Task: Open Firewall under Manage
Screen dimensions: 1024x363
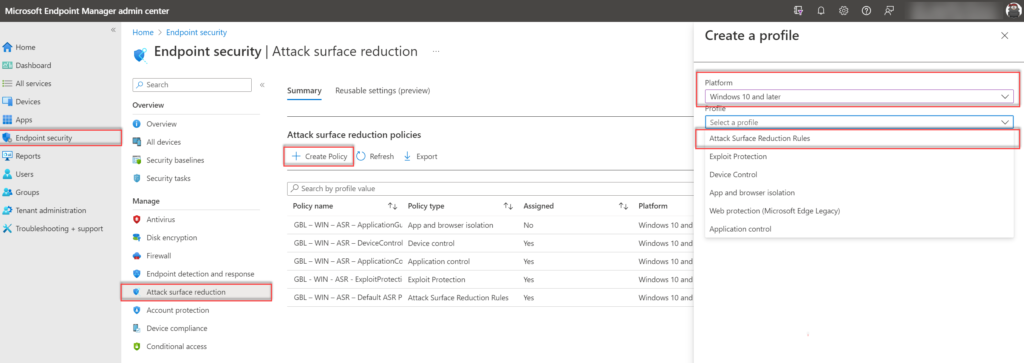Action: (x=159, y=256)
